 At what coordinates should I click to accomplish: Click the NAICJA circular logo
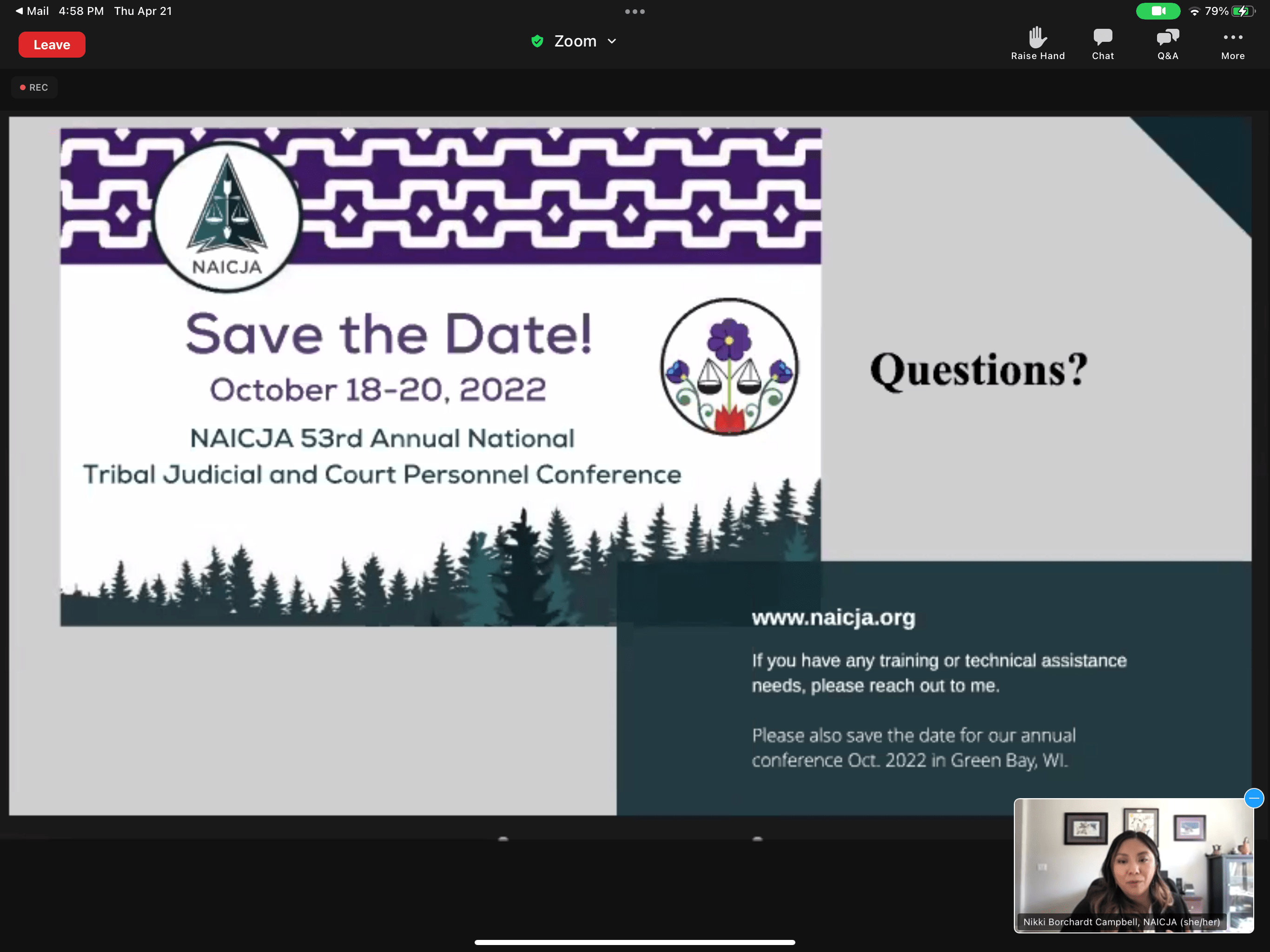tap(227, 217)
